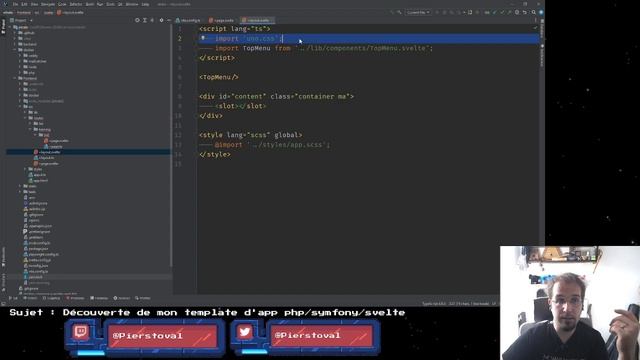Click the Build hammer icon
The width and height of the screenshot is (640, 360).
(x=399, y=12)
